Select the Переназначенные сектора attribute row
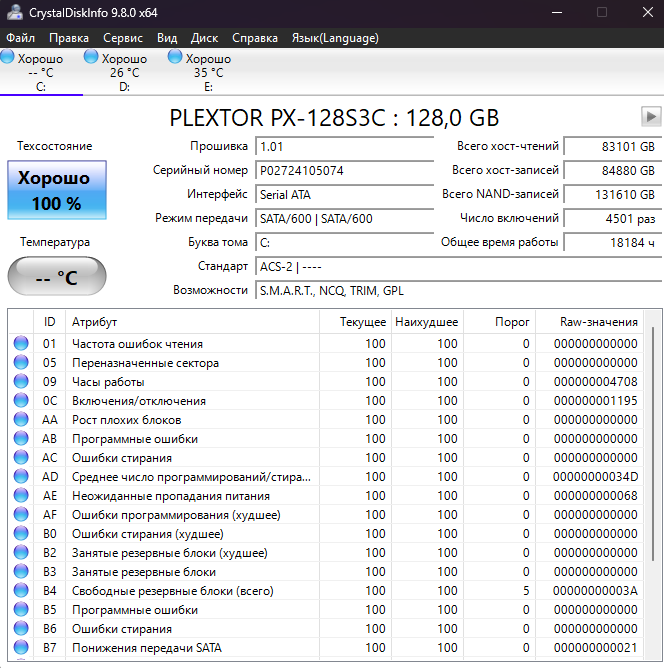The height and width of the screenshot is (668, 664). [x=145, y=363]
